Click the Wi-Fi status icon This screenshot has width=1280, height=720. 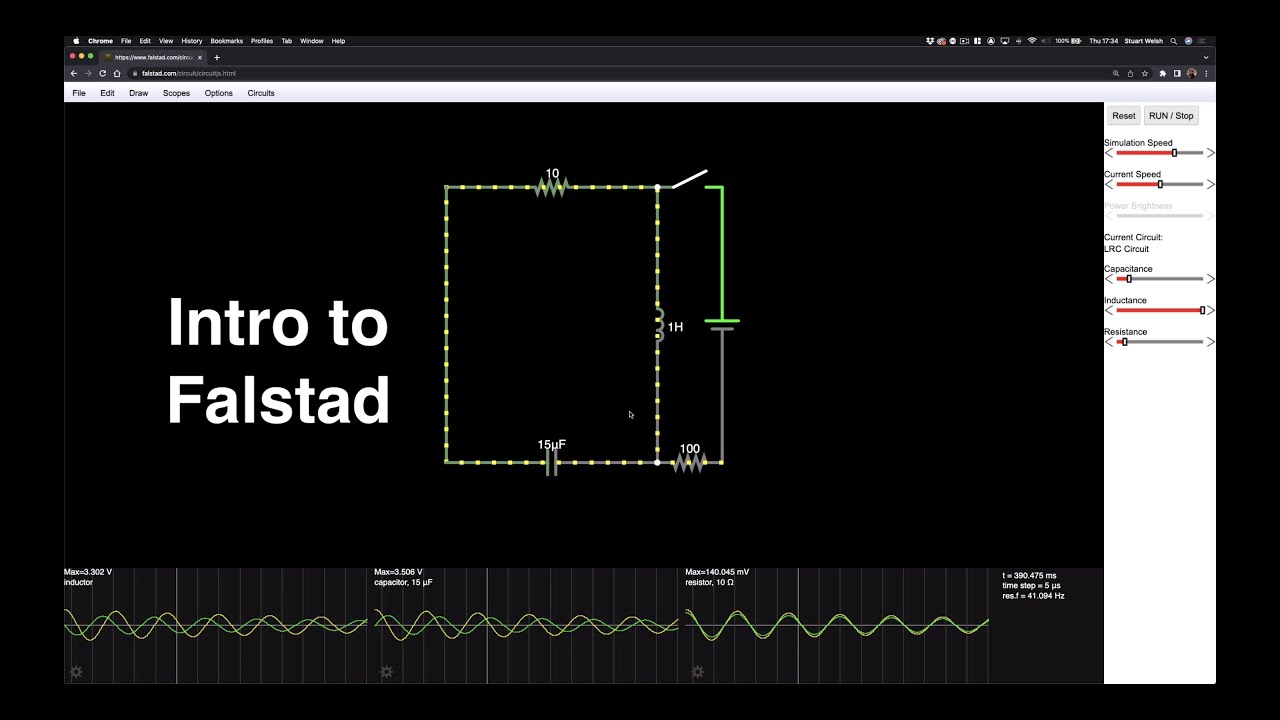pos(1031,41)
